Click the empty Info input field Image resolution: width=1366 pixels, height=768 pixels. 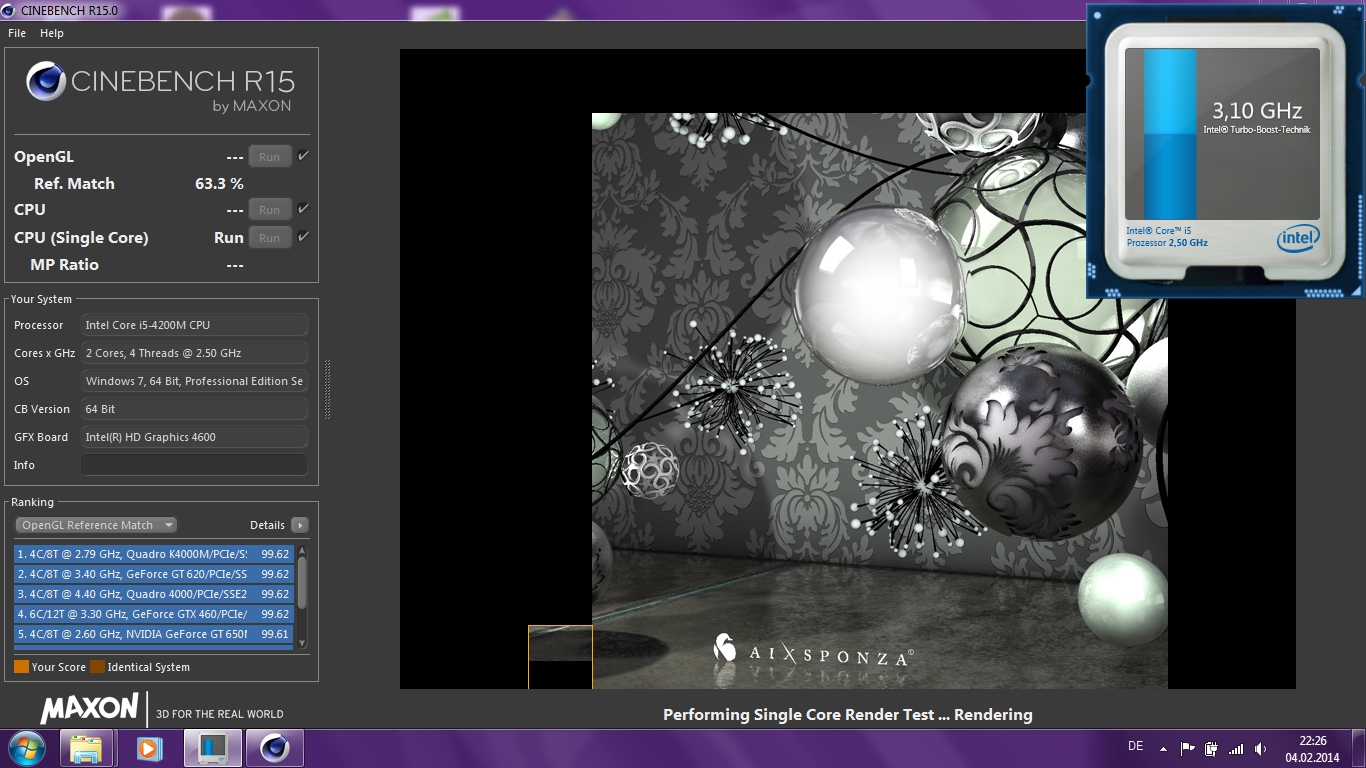[x=194, y=465]
